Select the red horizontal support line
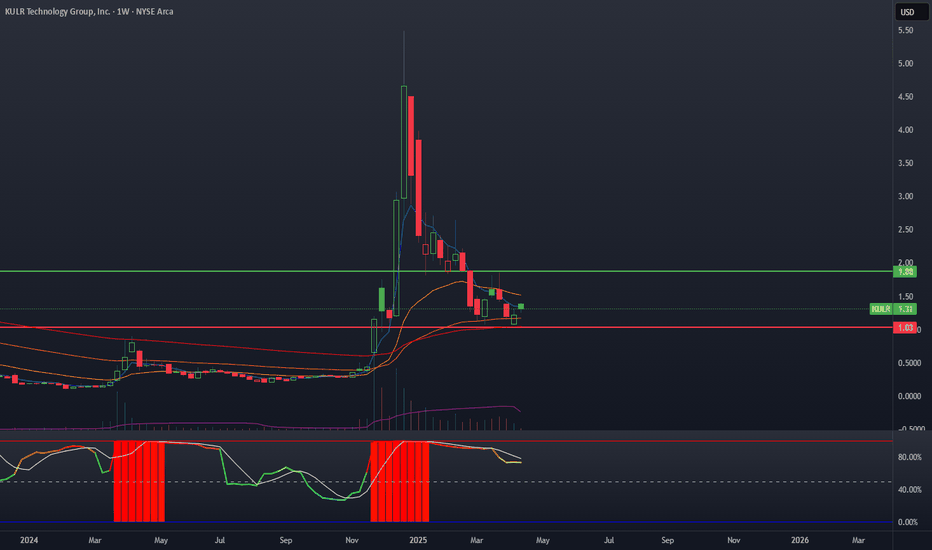This screenshot has width=932, height=550. (x=446, y=328)
